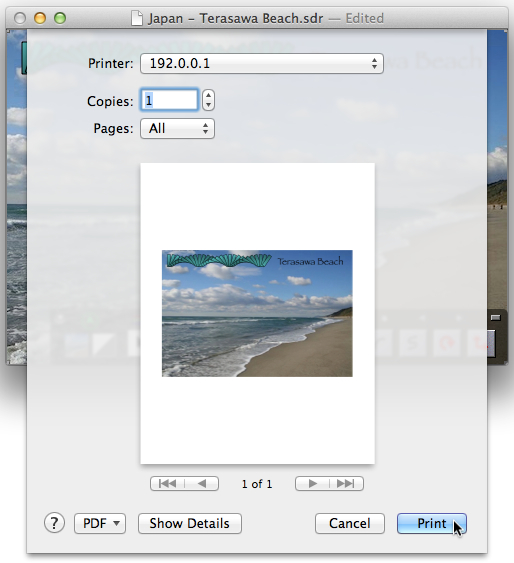514x563 pixels.
Task: Click the Edited label in title bar
Action: click(x=364, y=18)
